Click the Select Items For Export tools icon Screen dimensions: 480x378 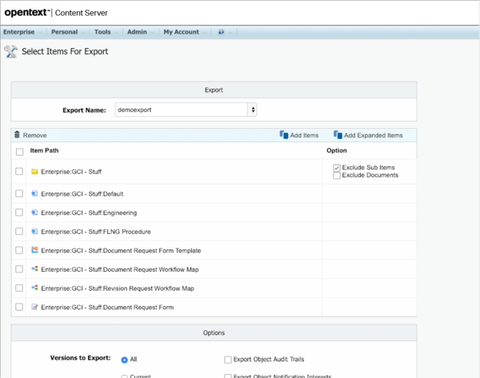pyautogui.click(x=11, y=51)
